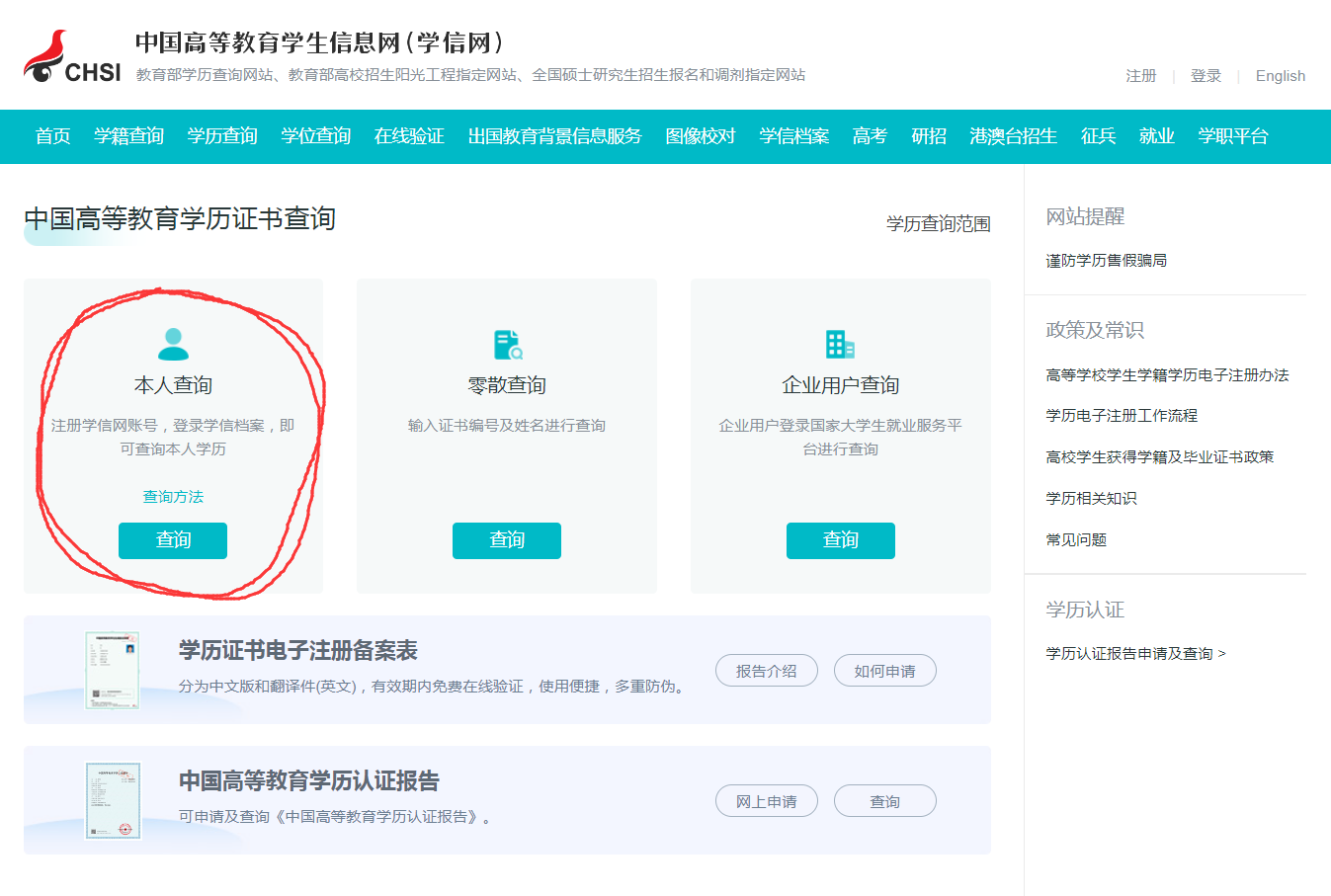Click the 如何申请 button

click(x=885, y=671)
